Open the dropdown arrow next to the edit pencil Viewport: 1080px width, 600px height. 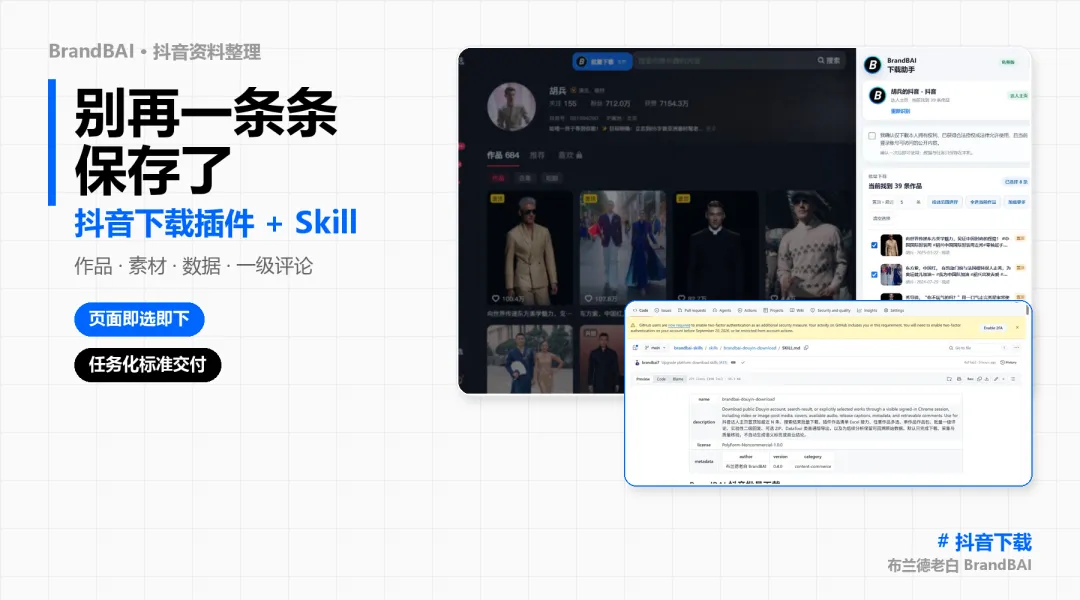point(1004,379)
